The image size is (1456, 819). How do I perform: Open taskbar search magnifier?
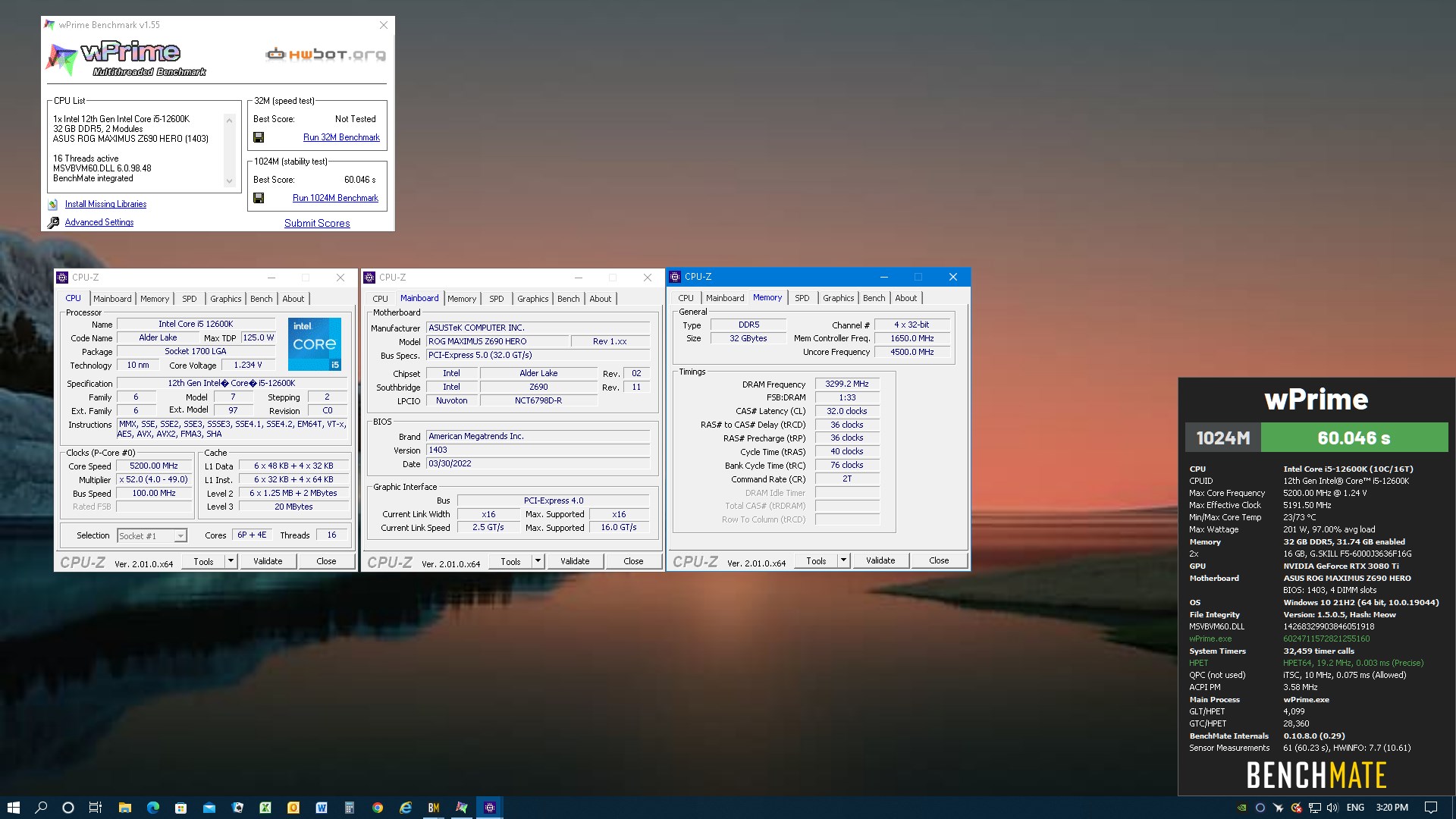[x=41, y=808]
